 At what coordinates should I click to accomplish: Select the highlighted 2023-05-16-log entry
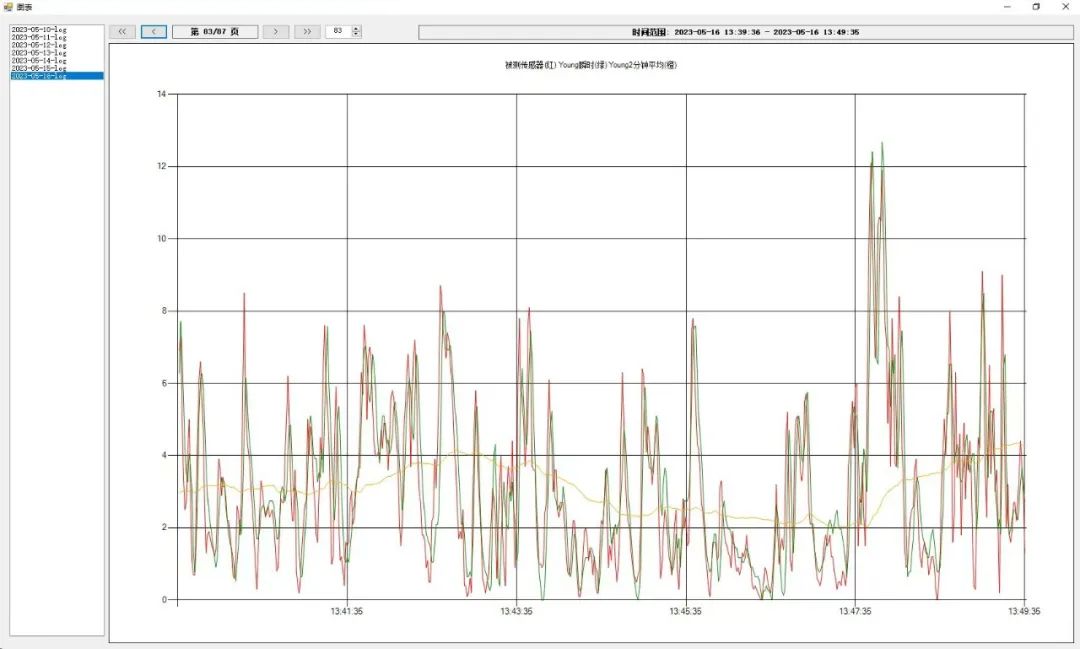tap(39, 76)
